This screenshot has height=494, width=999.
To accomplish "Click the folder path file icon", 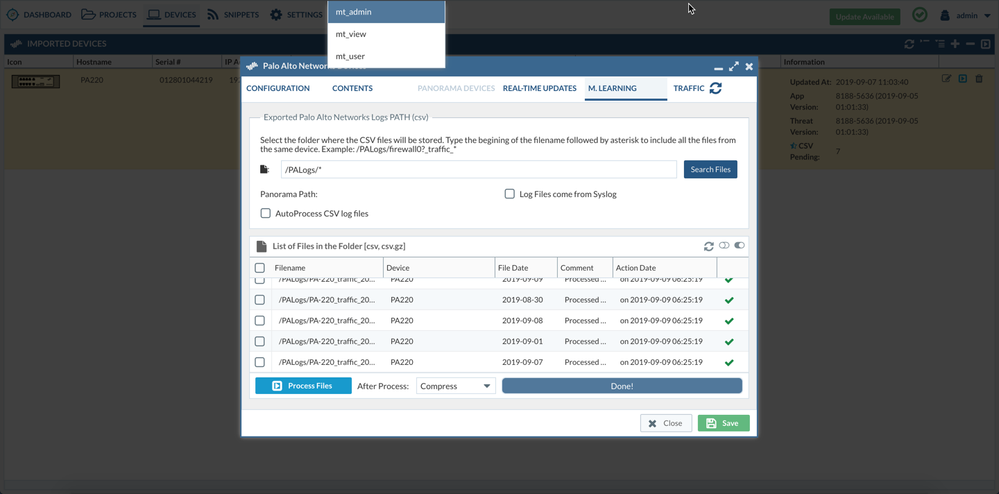I will click(x=264, y=170).
